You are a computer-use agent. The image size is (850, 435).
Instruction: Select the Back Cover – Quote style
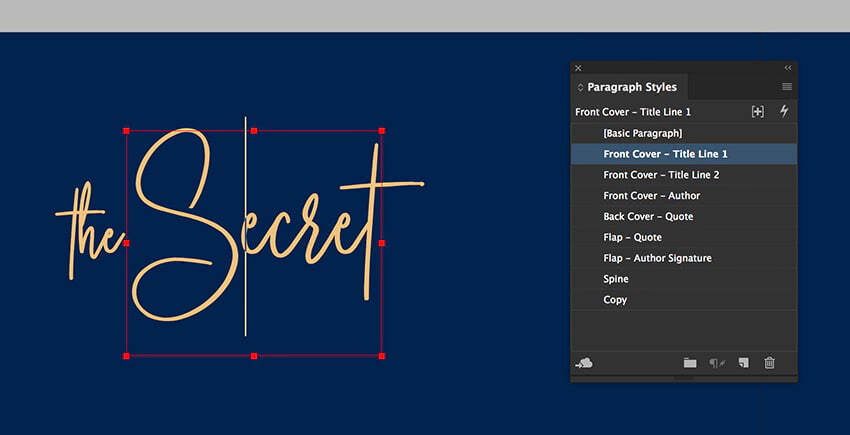(x=648, y=217)
